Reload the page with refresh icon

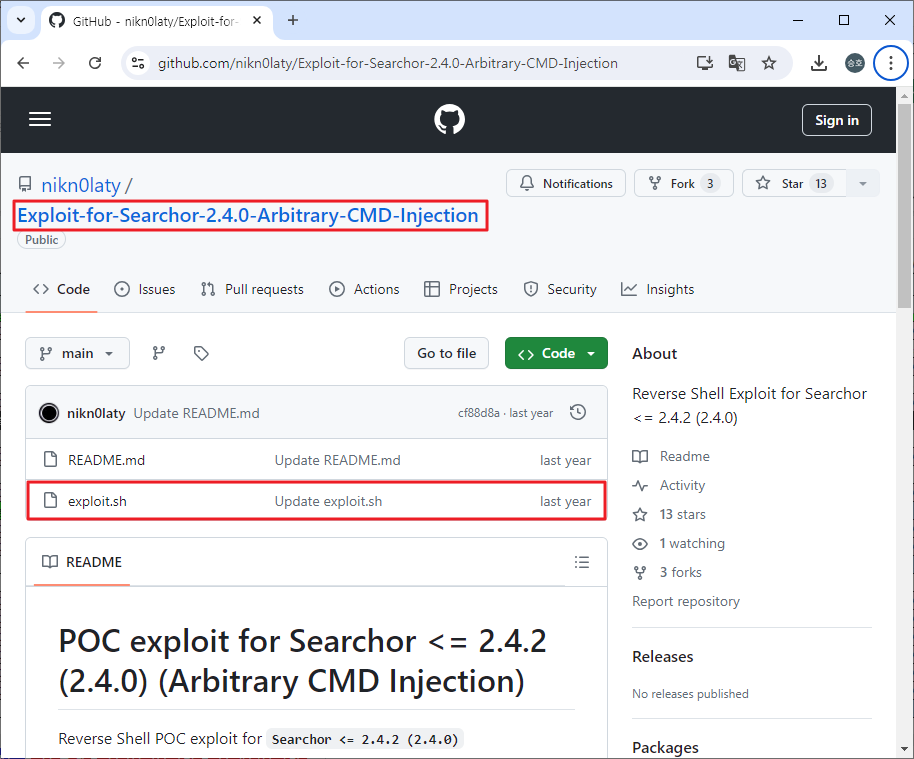click(x=95, y=63)
